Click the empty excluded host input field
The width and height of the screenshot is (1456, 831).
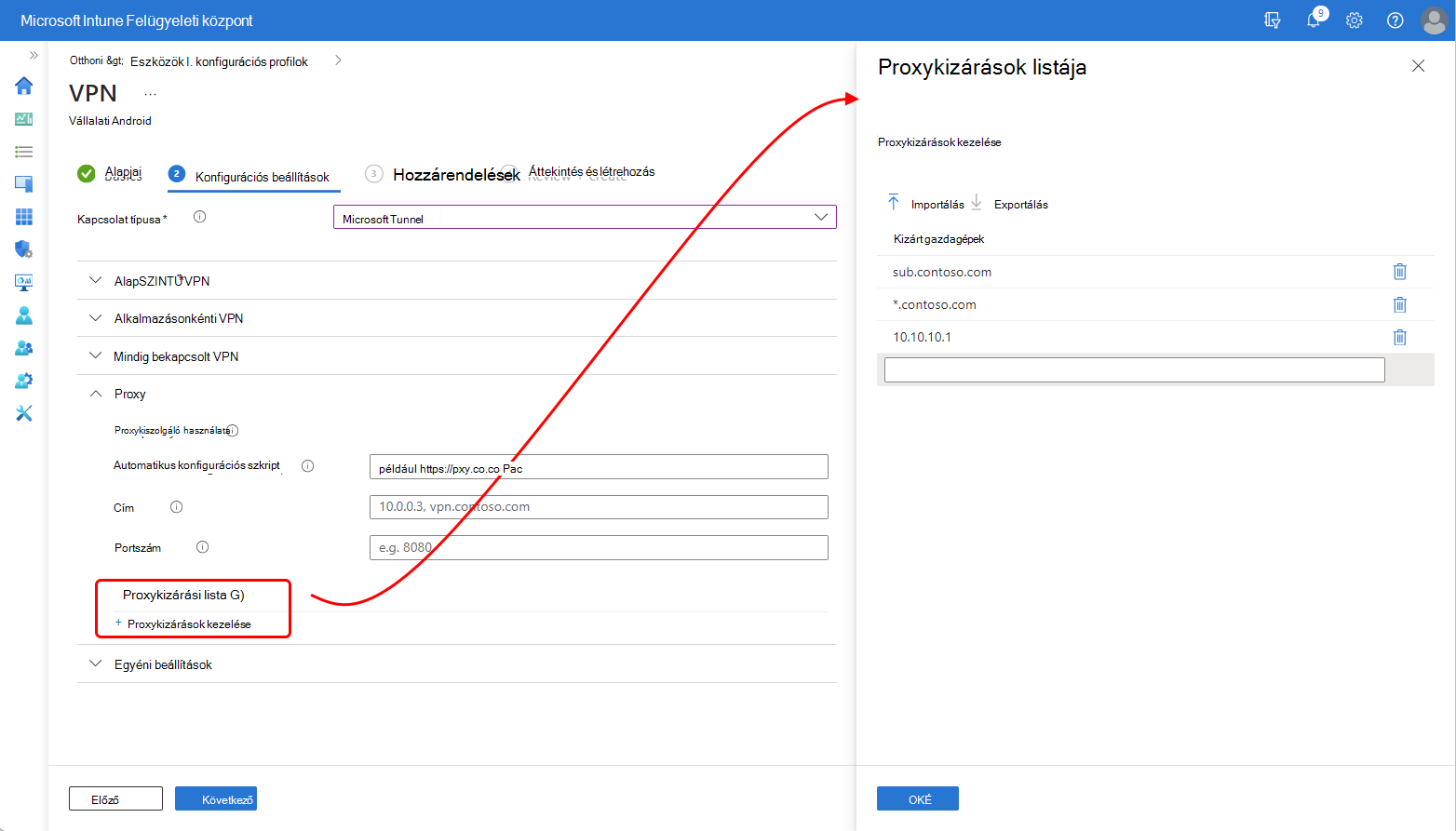pyautogui.click(x=1134, y=369)
